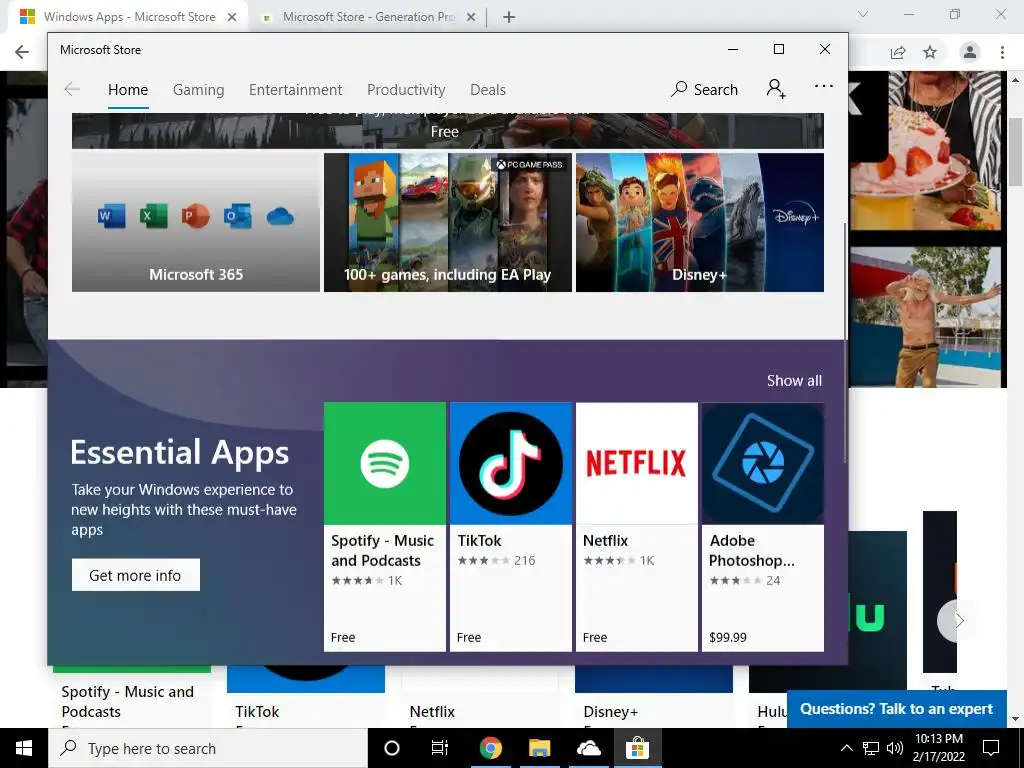Open the Adobe Photoshop Elements icon

coord(763,463)
